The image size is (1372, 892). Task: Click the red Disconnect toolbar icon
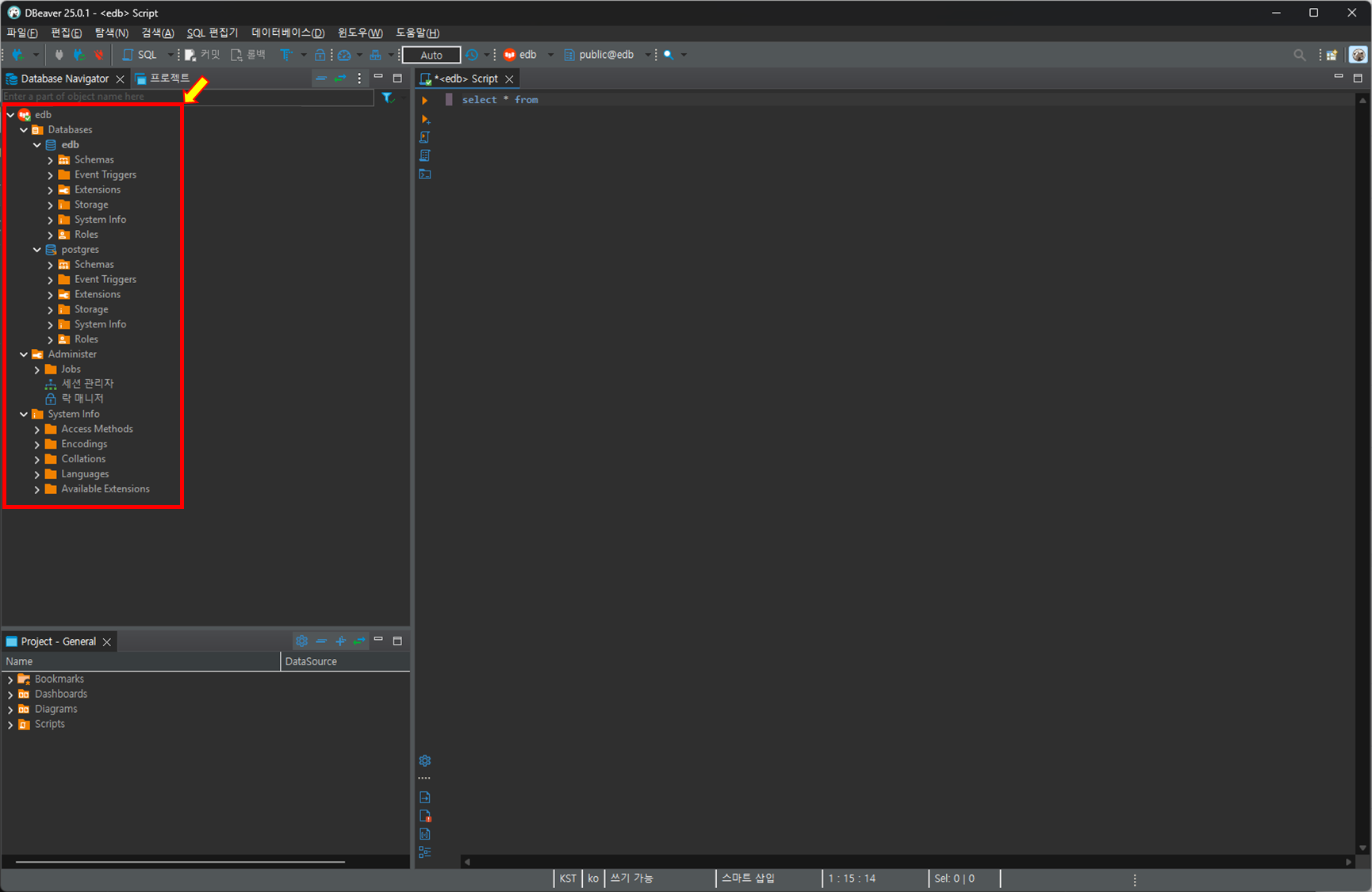pos(98,55)
